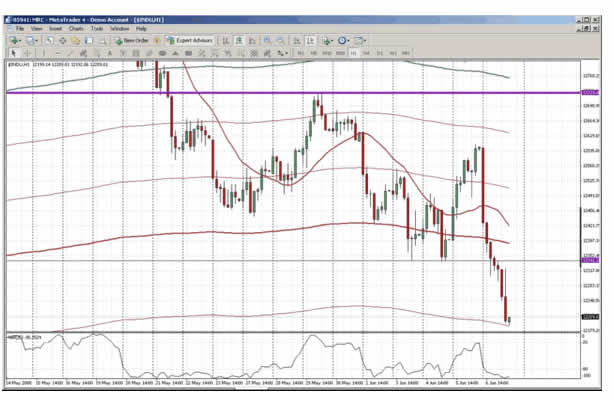Select the Horizontal Line drawing tool
The width and height of the screenshot is (614, 400).
[x=58, y=53]
